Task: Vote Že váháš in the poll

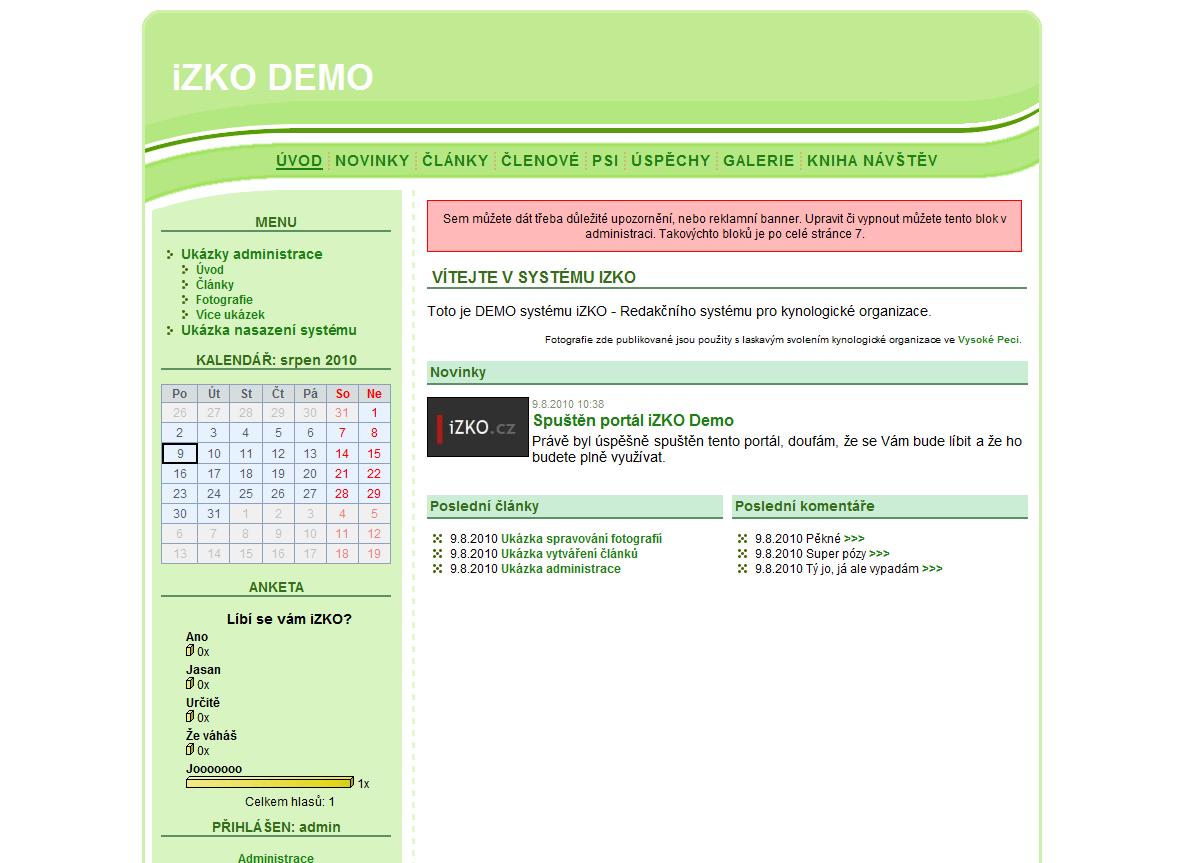Action: pos(211,735)
